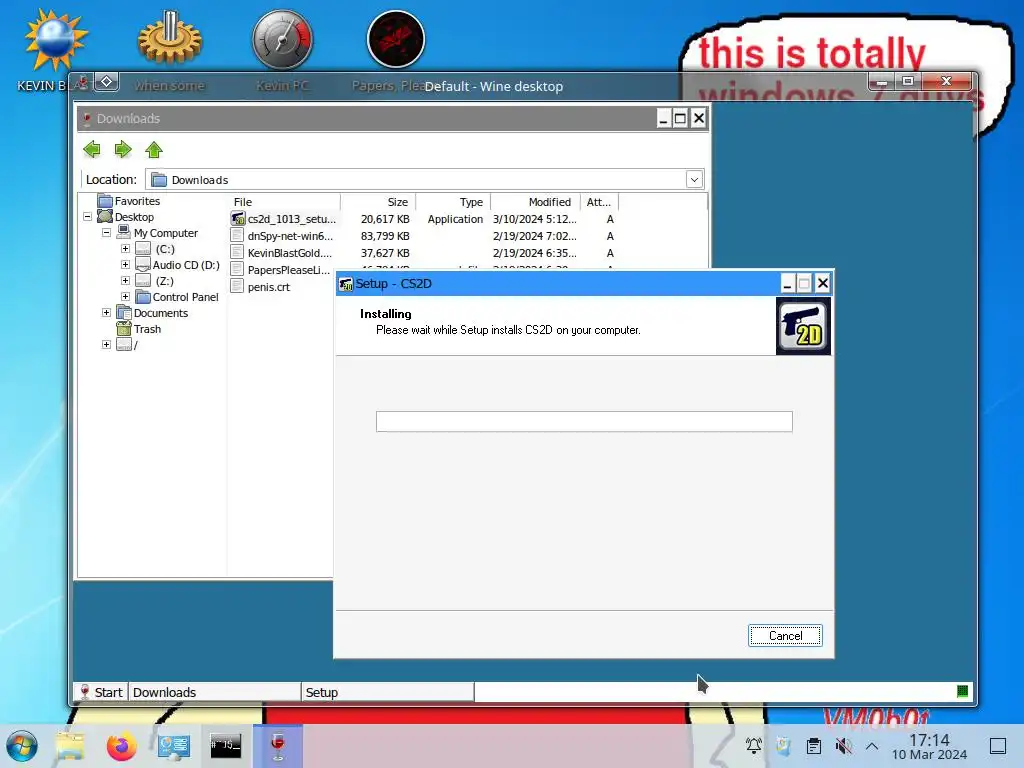This screenshot has width=1024, height=768.
Task: Expand the Control Panel node
Action: 125,296
